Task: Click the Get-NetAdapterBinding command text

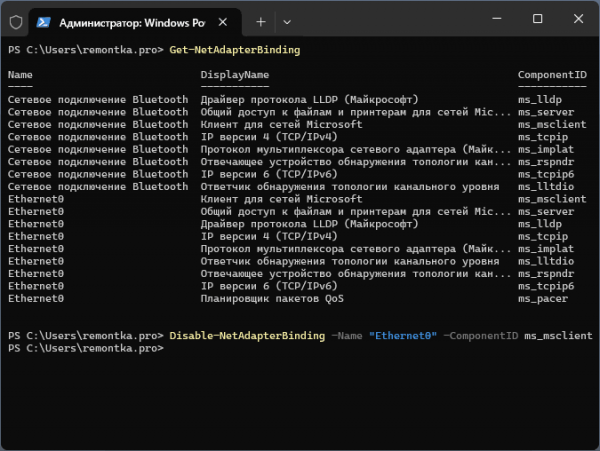Action: click(x=235, y=50)
